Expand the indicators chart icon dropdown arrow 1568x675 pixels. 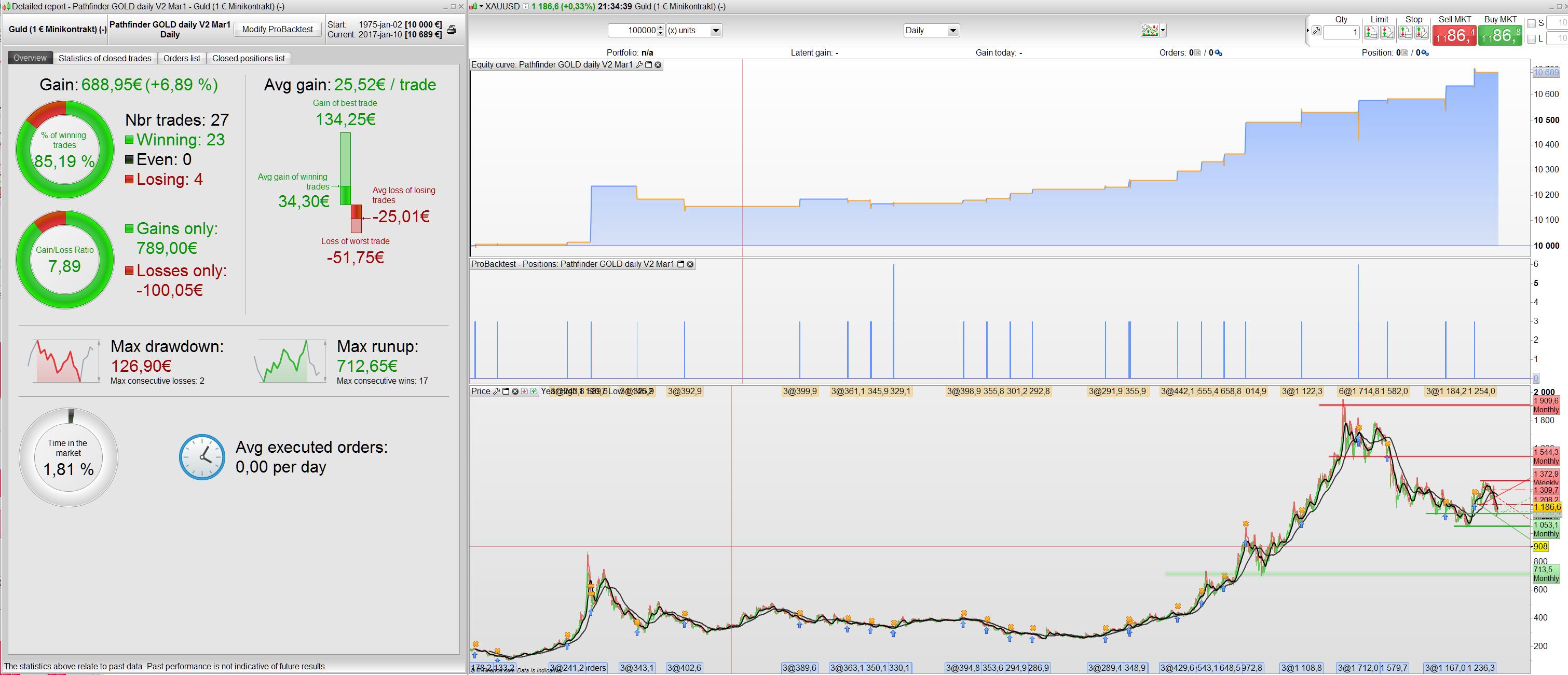coord(1163,31)
